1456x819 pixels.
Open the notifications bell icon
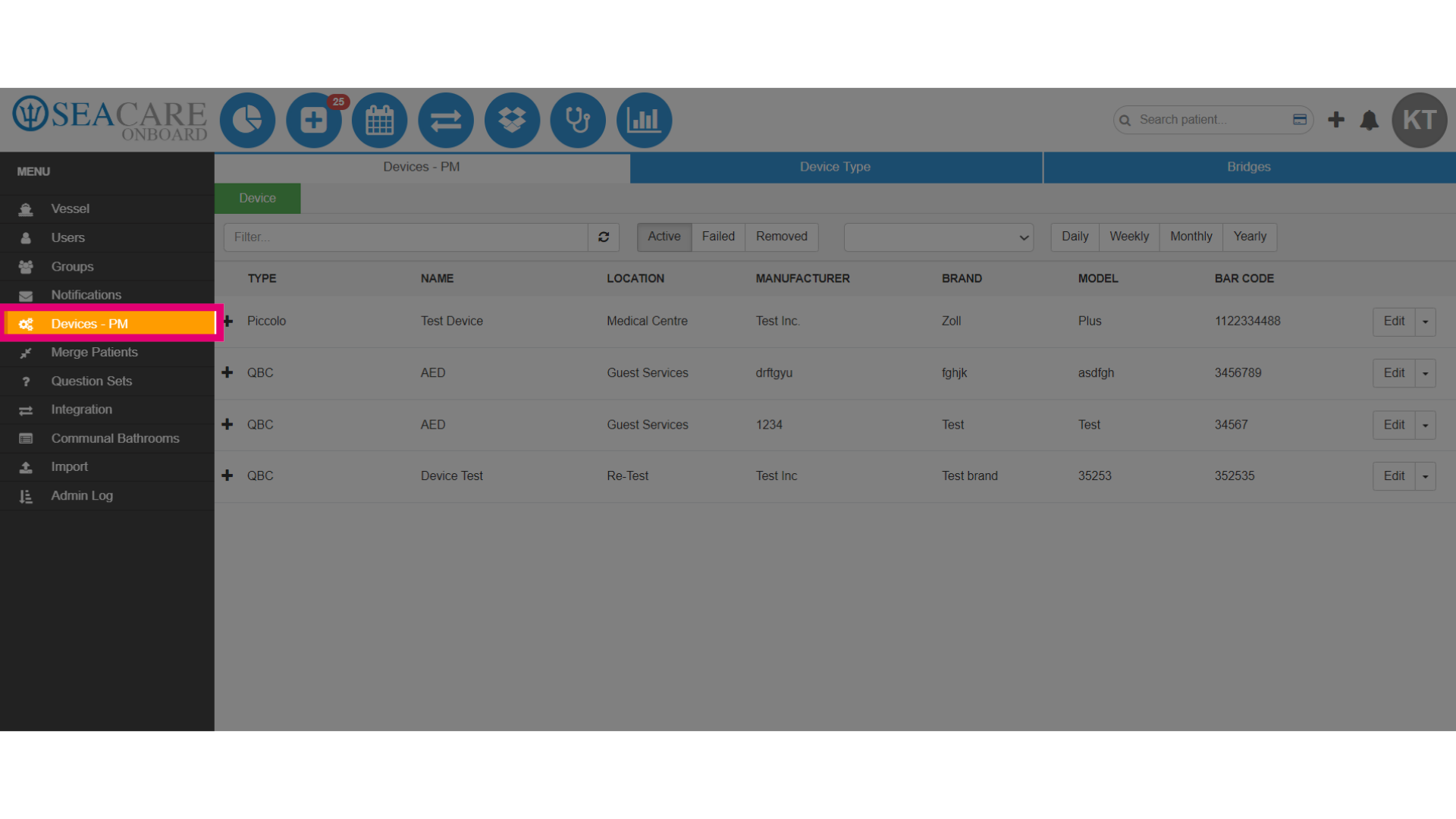tap(1370, 120)
